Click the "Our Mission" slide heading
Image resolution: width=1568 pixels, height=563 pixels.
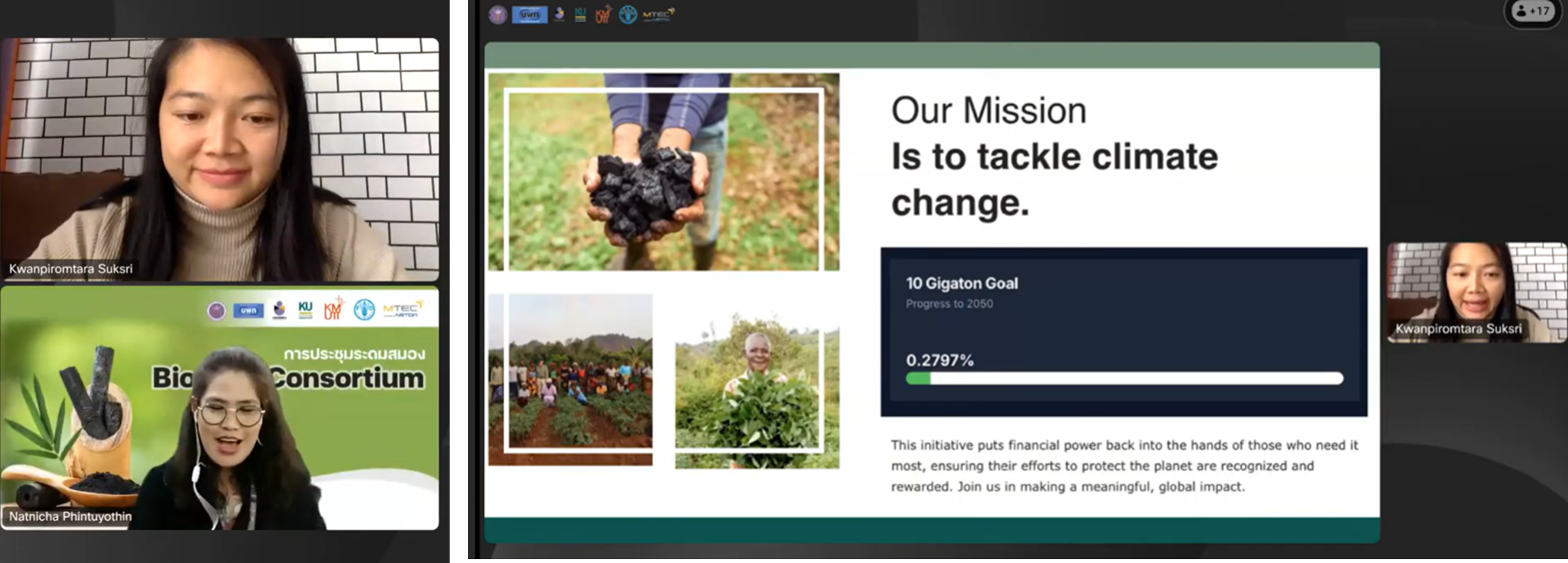988,111
